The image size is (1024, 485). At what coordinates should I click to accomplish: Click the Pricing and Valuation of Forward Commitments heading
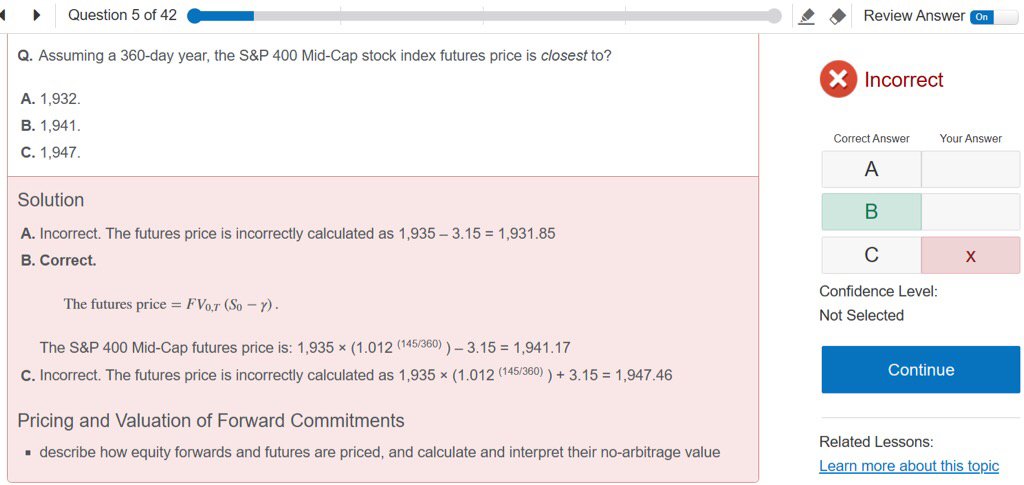211,421
